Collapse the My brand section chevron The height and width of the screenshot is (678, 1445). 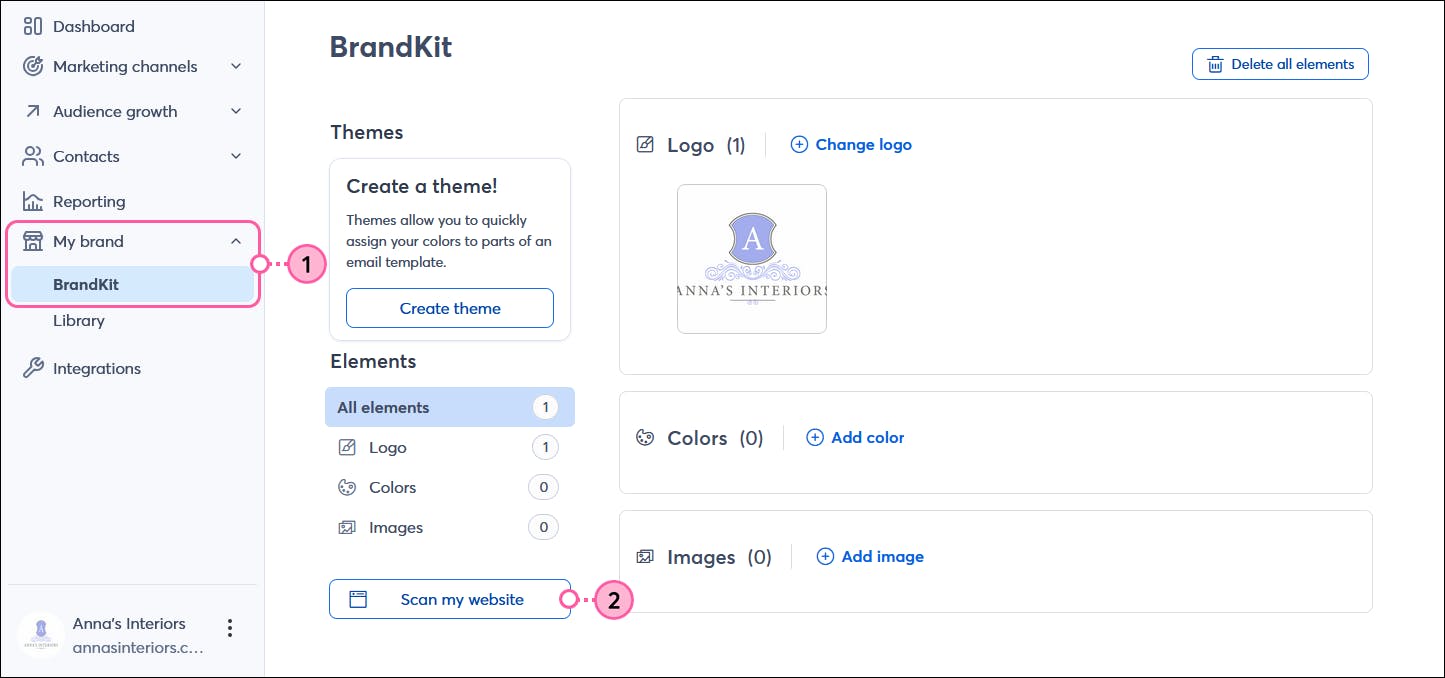pos(236,241)
